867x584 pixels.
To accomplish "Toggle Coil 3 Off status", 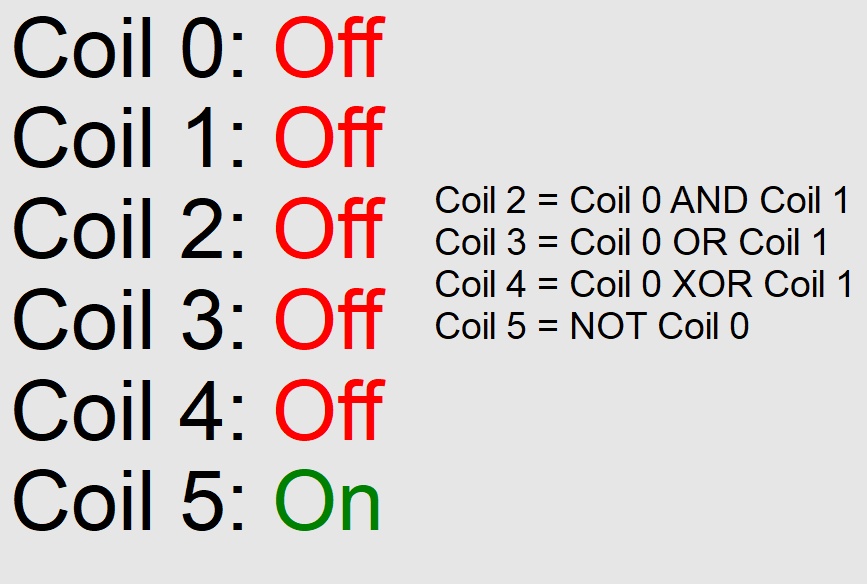I will pos(327,321).
